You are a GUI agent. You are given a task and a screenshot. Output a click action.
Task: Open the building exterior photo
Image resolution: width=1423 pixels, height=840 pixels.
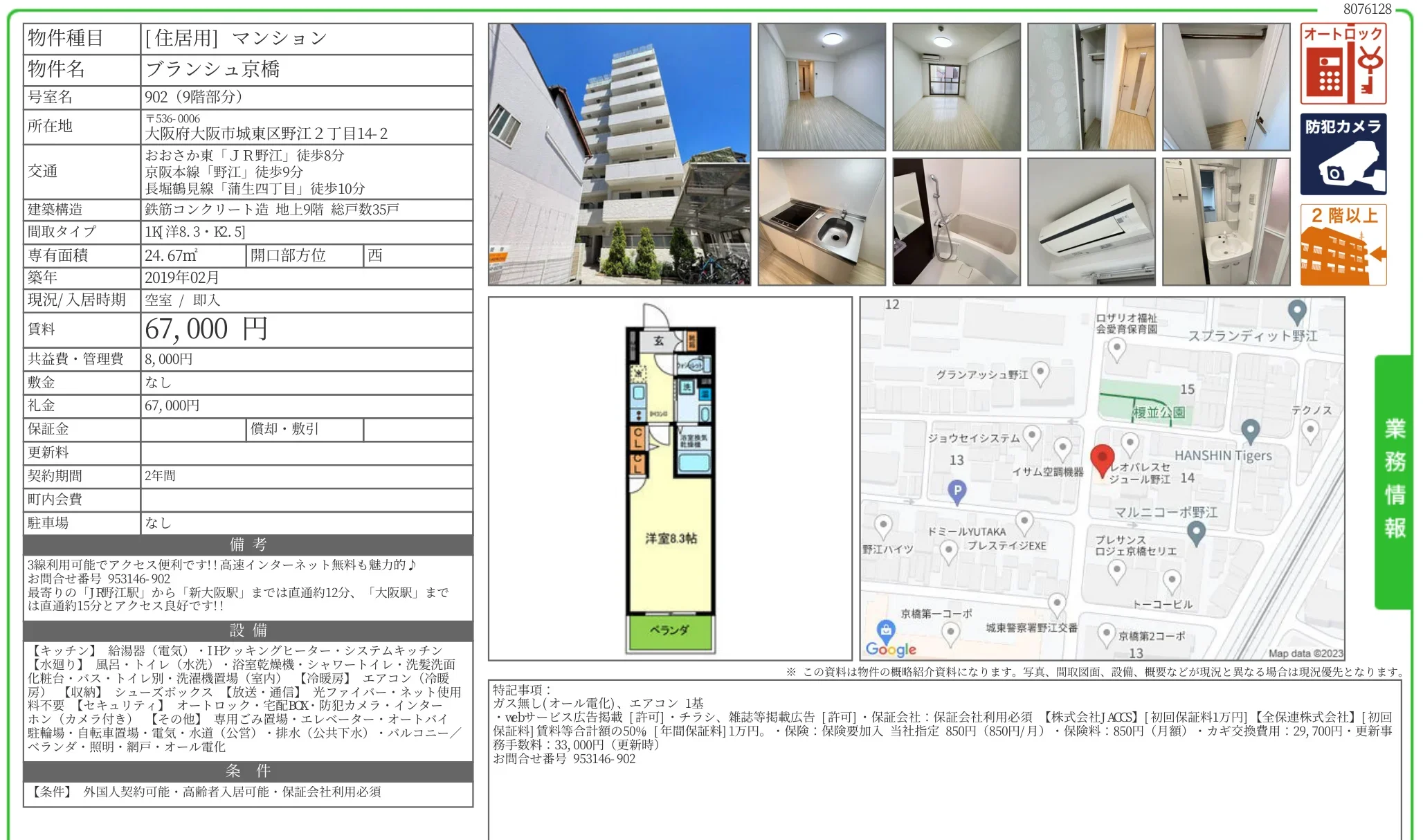coord(619,154)
